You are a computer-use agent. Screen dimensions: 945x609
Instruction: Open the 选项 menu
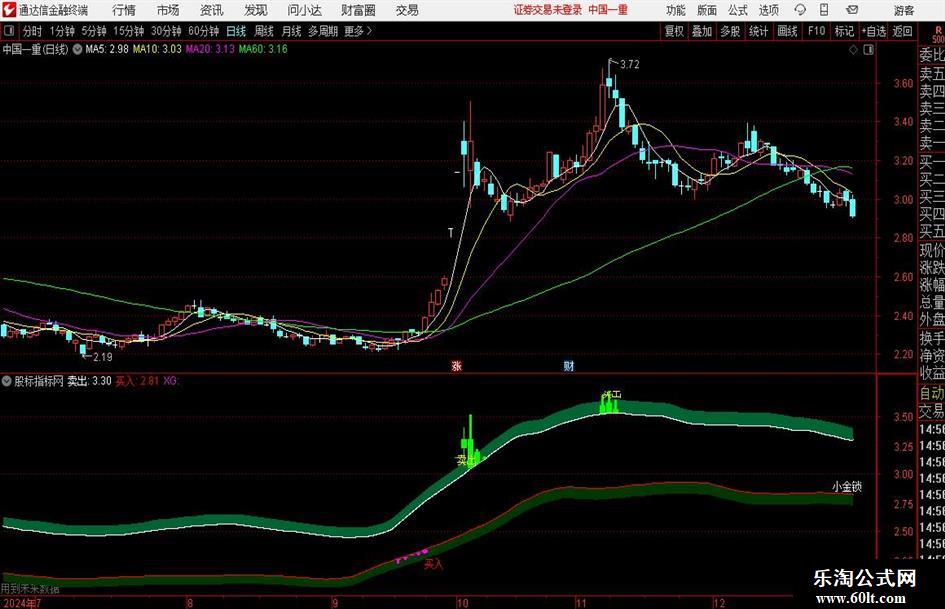click(768, 10)
